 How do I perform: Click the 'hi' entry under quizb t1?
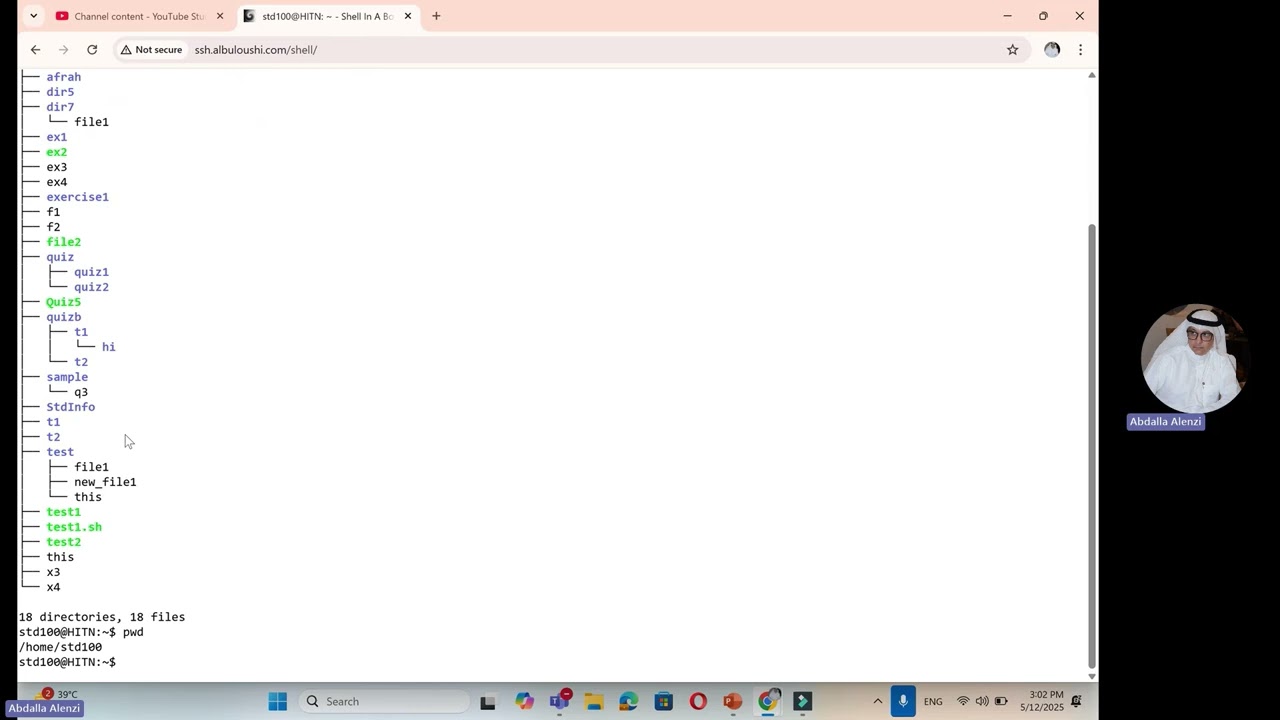pyautogui.click(x=108, y=347)
